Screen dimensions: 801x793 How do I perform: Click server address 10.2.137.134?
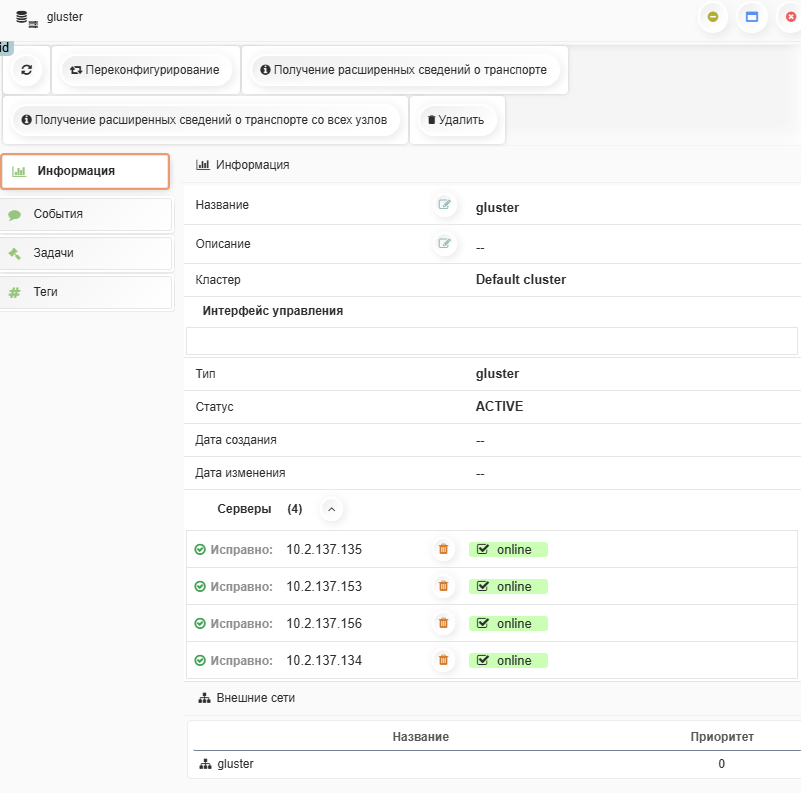324,660
